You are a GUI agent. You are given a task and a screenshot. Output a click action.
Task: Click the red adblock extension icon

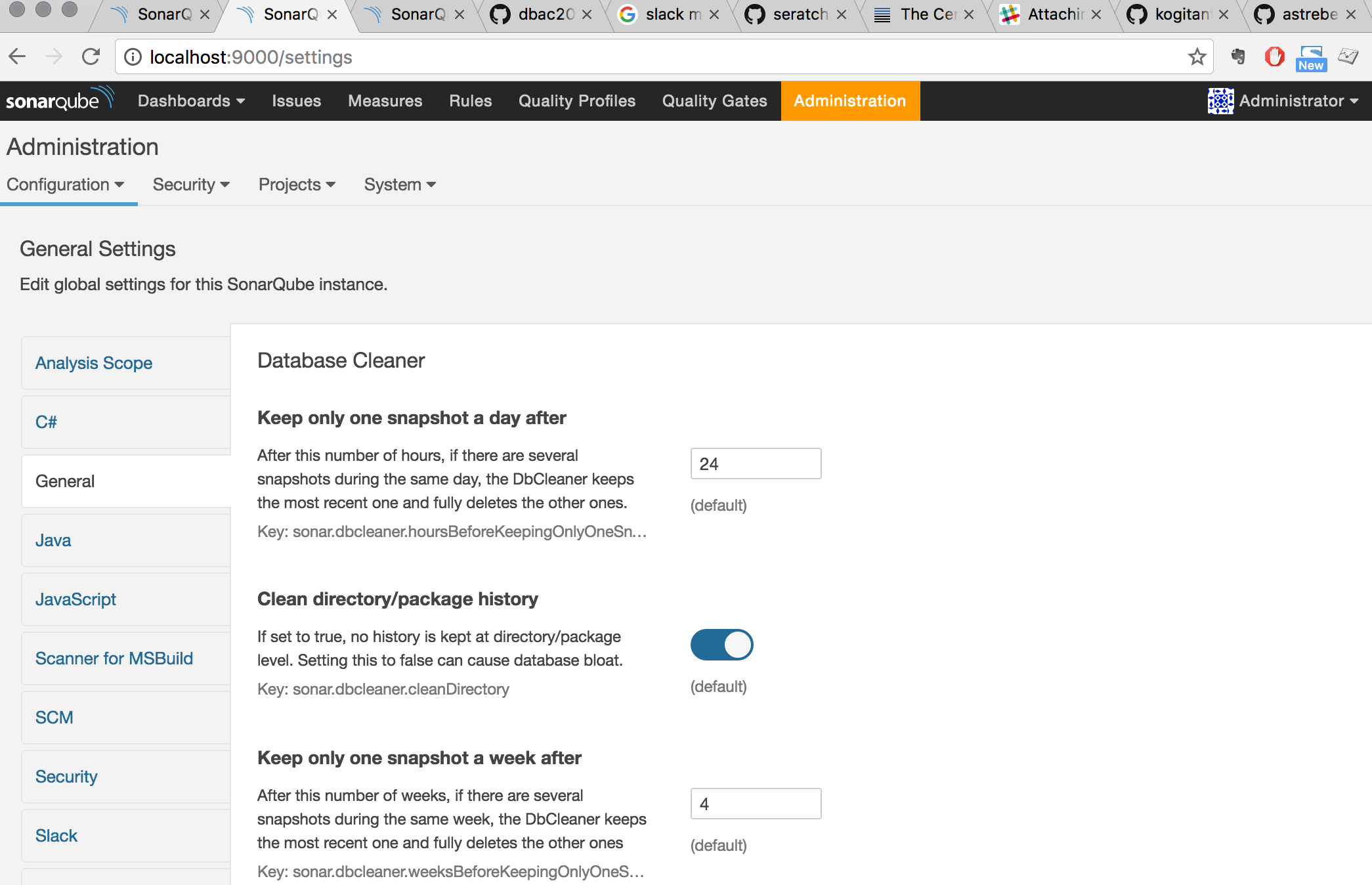point(1274,57)
